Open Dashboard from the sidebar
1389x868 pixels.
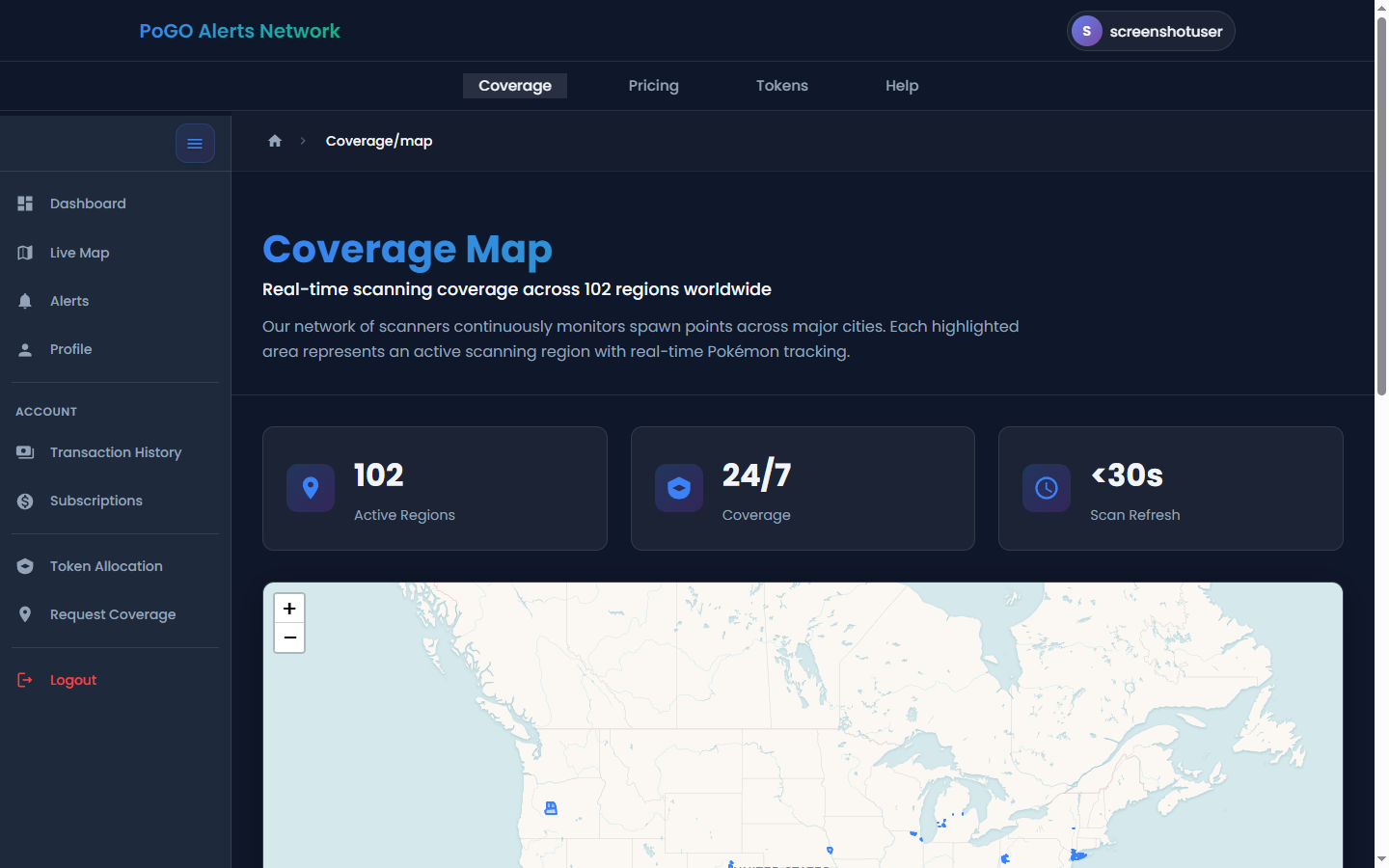pos(116,203)
